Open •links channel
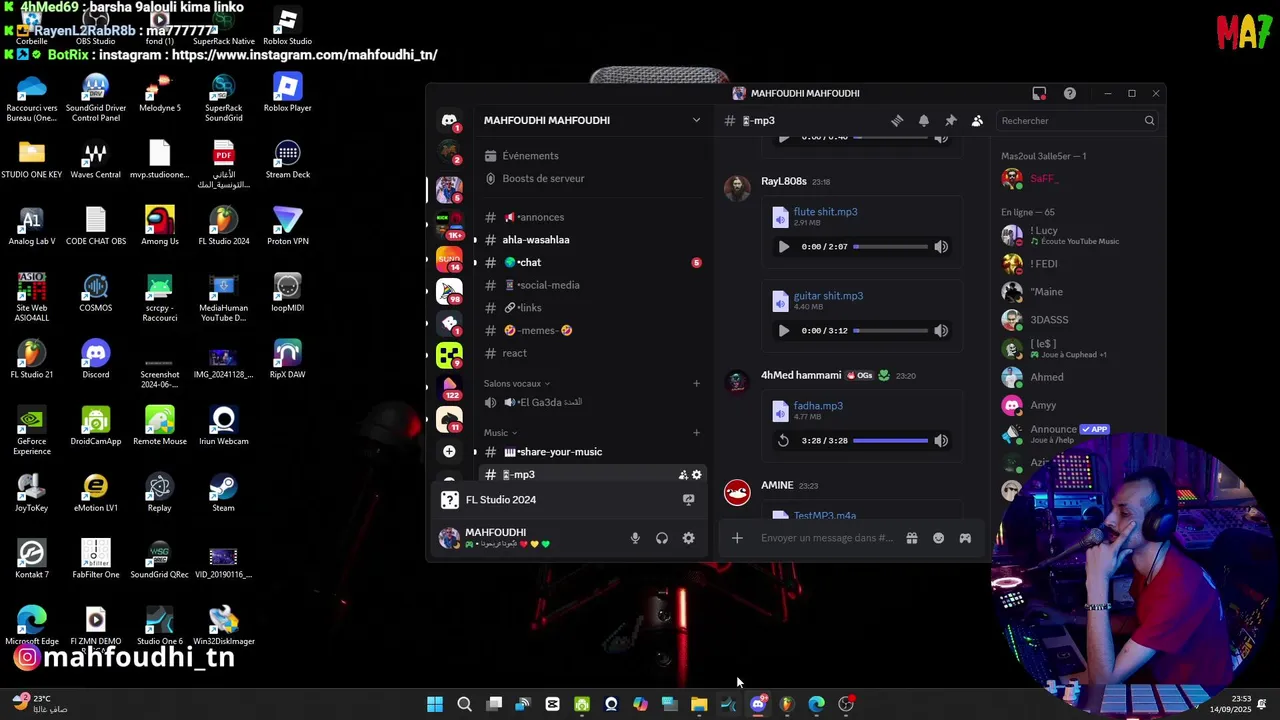The height and width of the screenshot is (720, 1280). point(592,308)
